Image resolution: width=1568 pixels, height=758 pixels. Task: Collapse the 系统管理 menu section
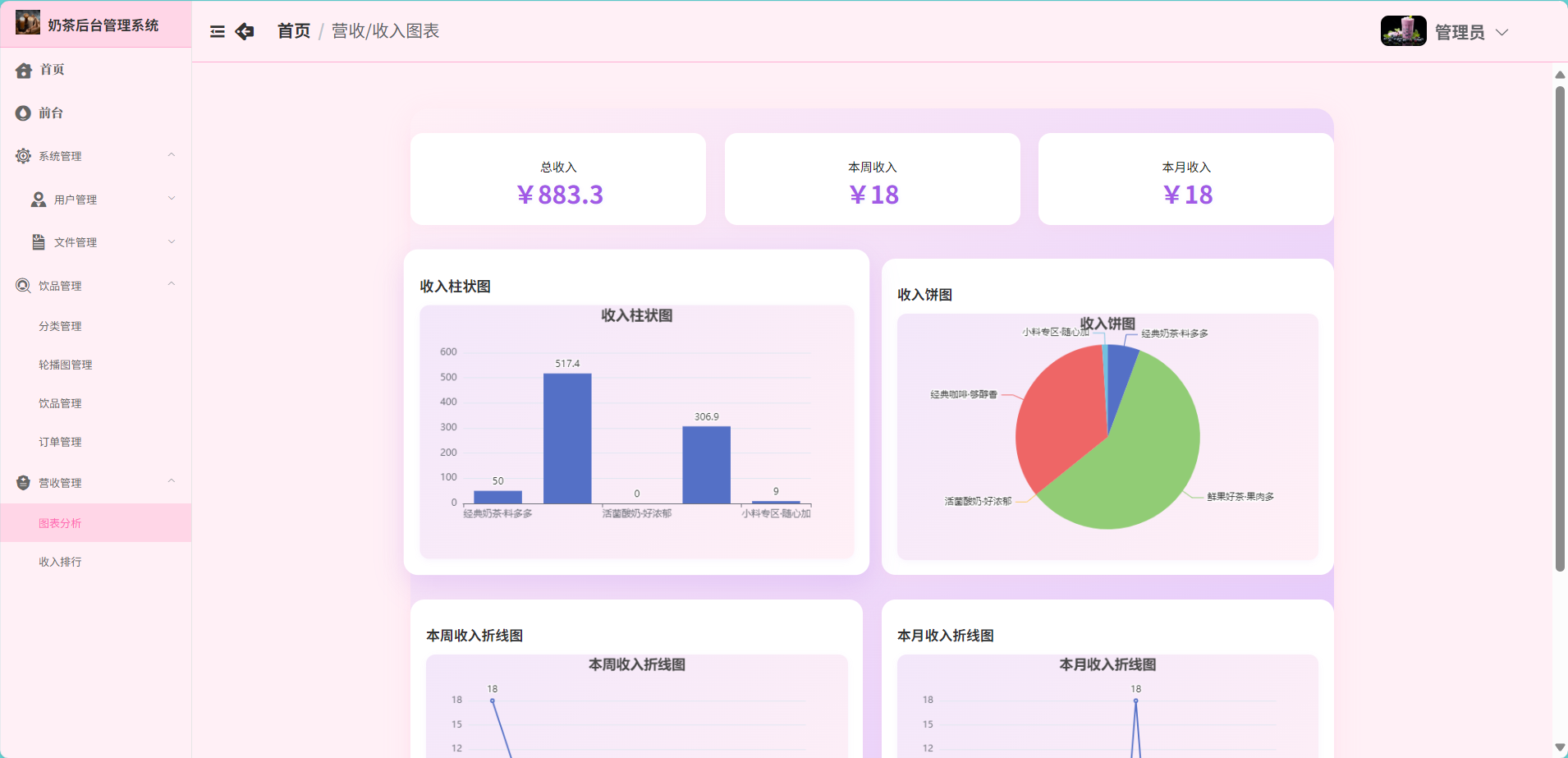tap(171, 154)
